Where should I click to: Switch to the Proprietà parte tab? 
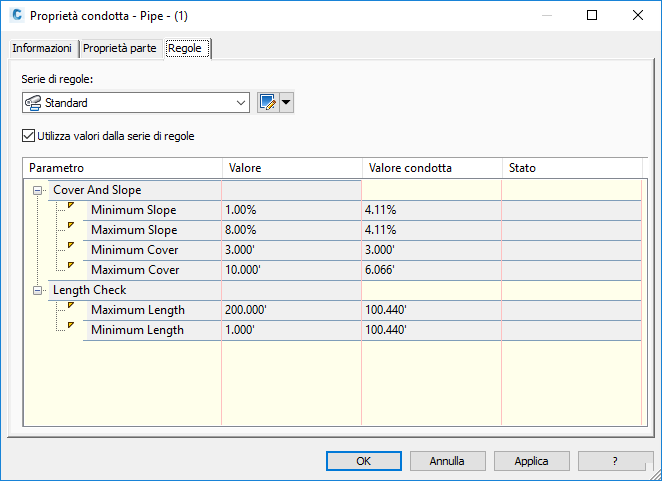[x=120, y=49]
